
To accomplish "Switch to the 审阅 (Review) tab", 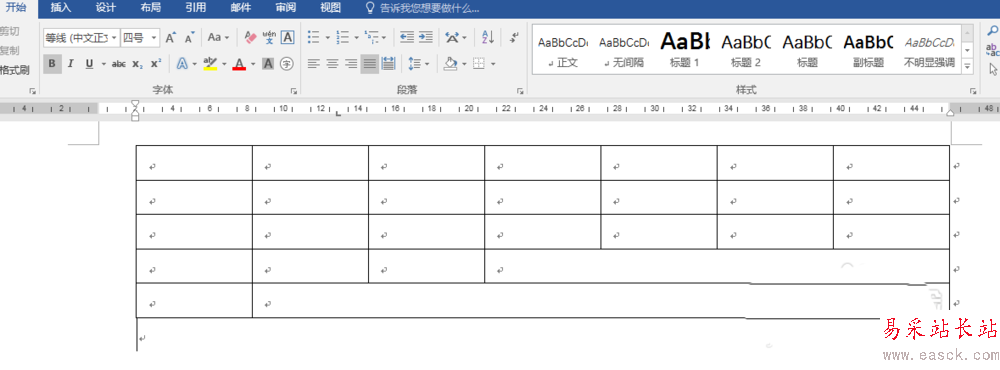I will tap(286, 8).
